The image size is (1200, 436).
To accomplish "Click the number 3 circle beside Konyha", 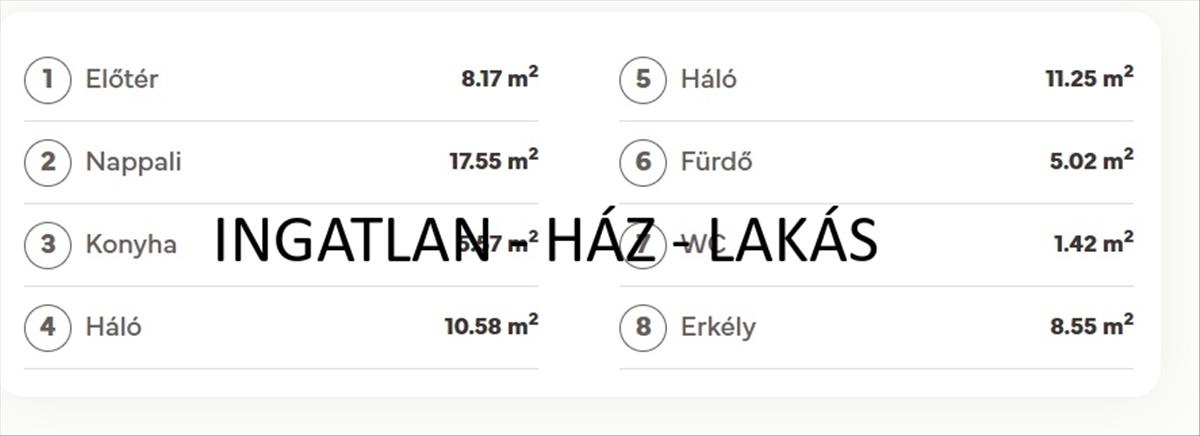I will pyautogui.click(x=48, y=244).
